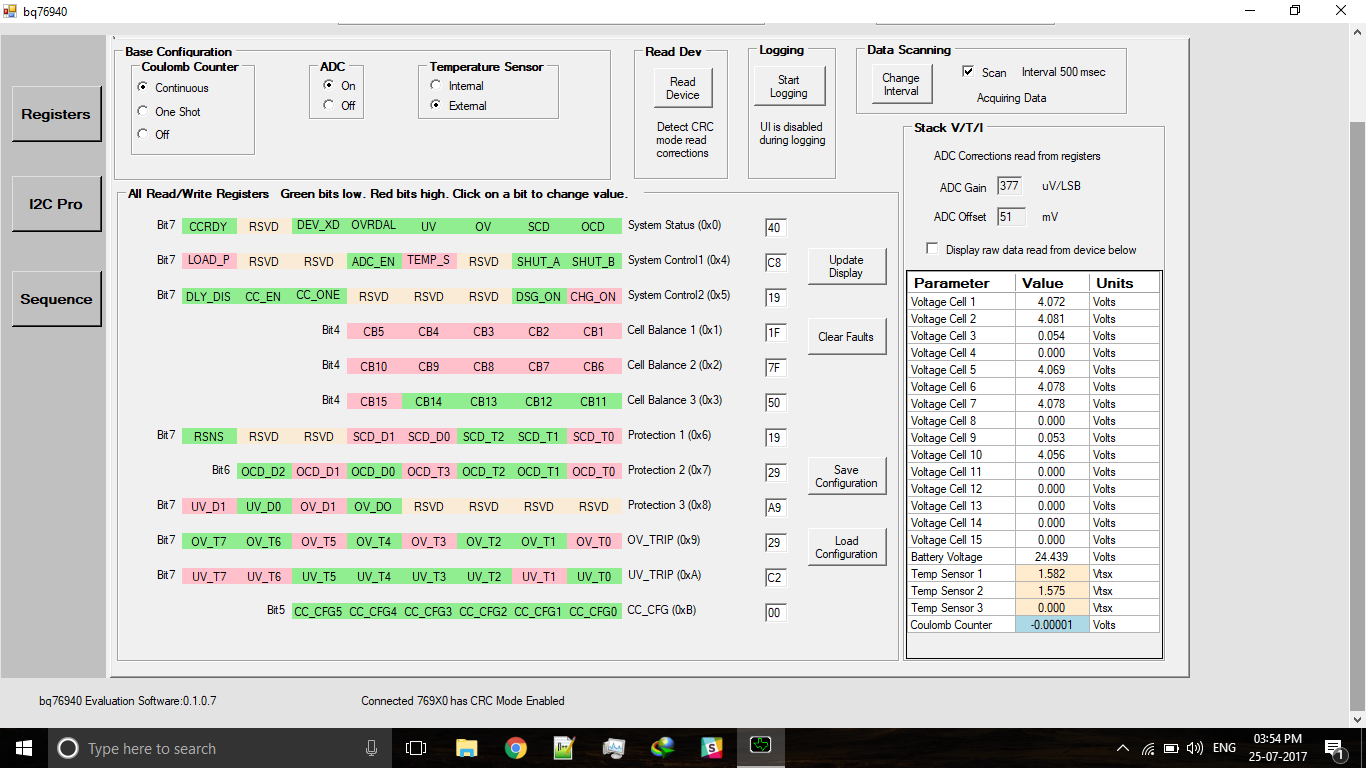Toggle the CC_EN bit

click(x=264, y=296)
